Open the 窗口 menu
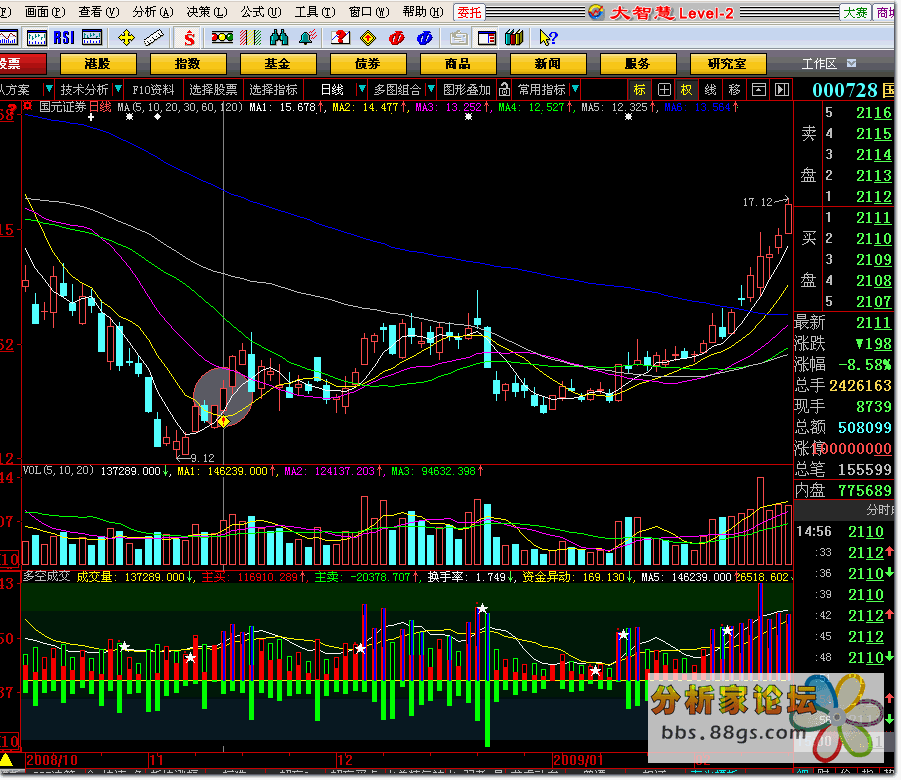 tap(369, 12)
